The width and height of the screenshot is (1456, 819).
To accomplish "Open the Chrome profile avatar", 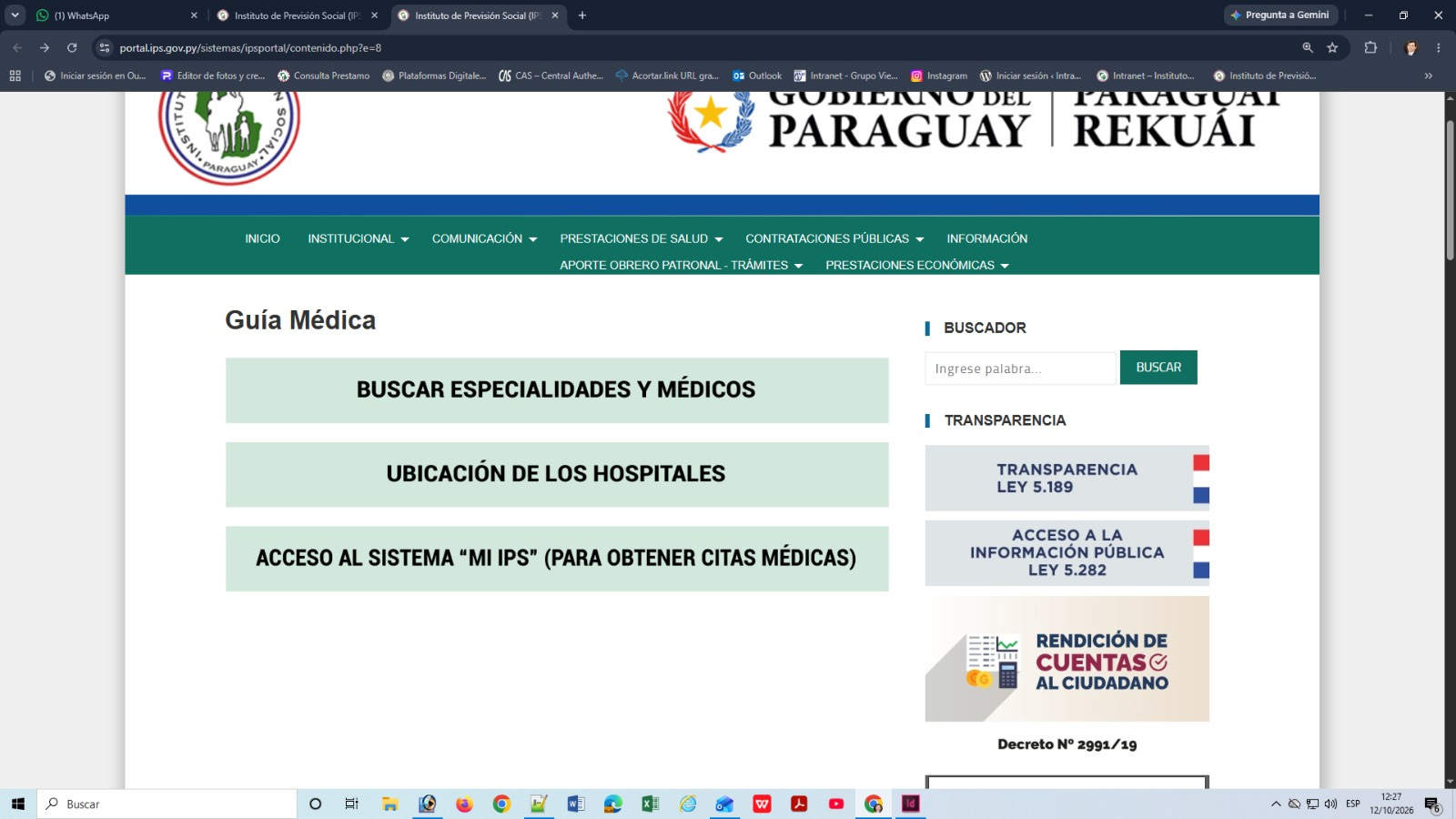I will coord(1411,47).
